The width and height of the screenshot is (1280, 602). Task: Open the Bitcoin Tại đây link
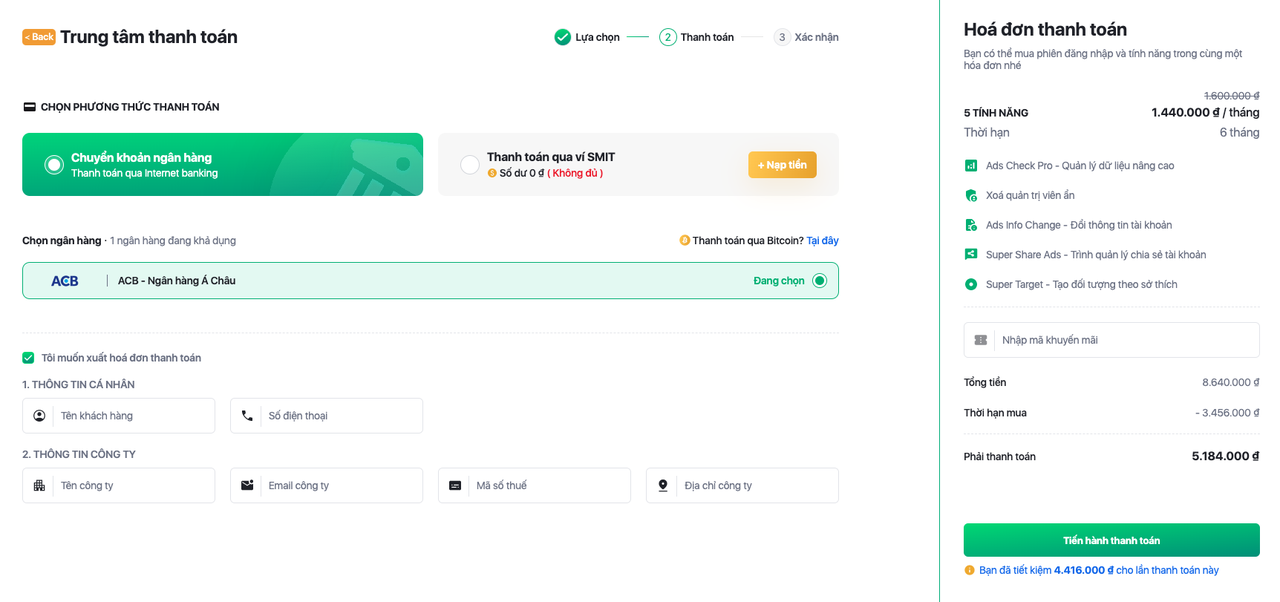click(x=822, y=241)
